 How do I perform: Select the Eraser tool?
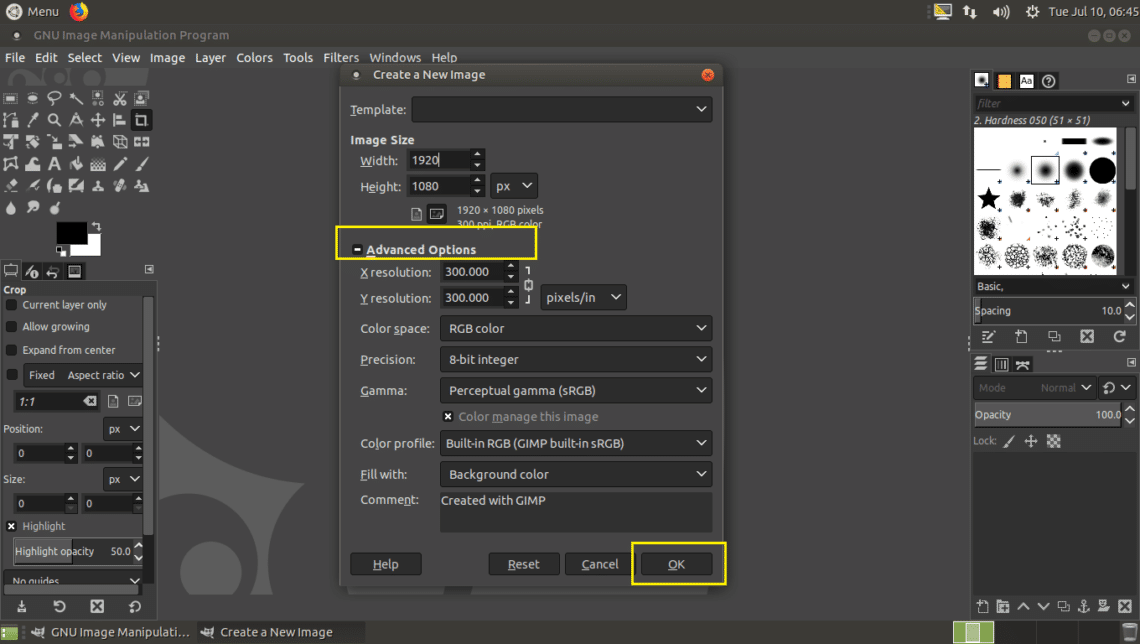tap(10, 186)
